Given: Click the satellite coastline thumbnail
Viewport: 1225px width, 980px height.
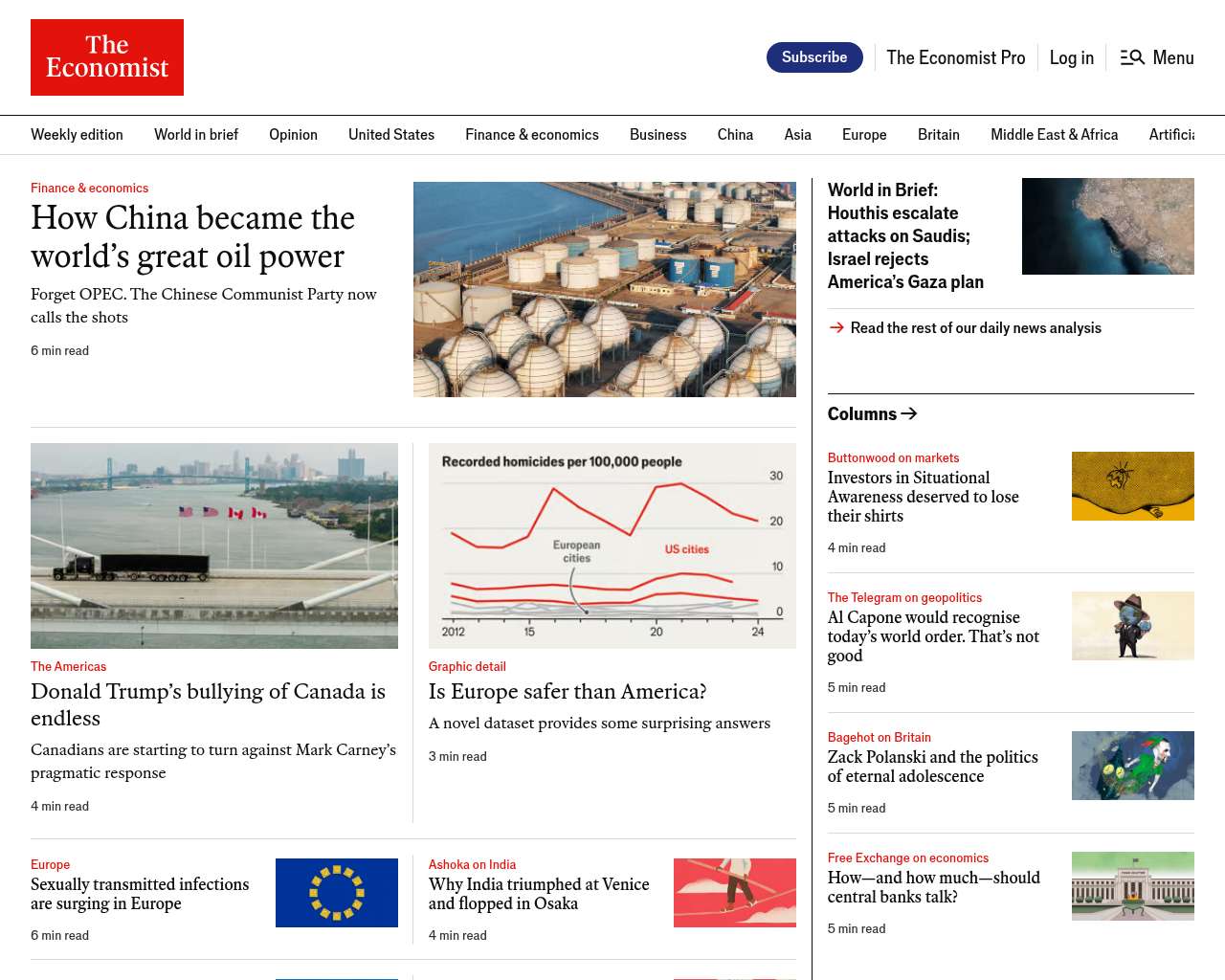Looking at the screenshot, I should click(1108, 226).
